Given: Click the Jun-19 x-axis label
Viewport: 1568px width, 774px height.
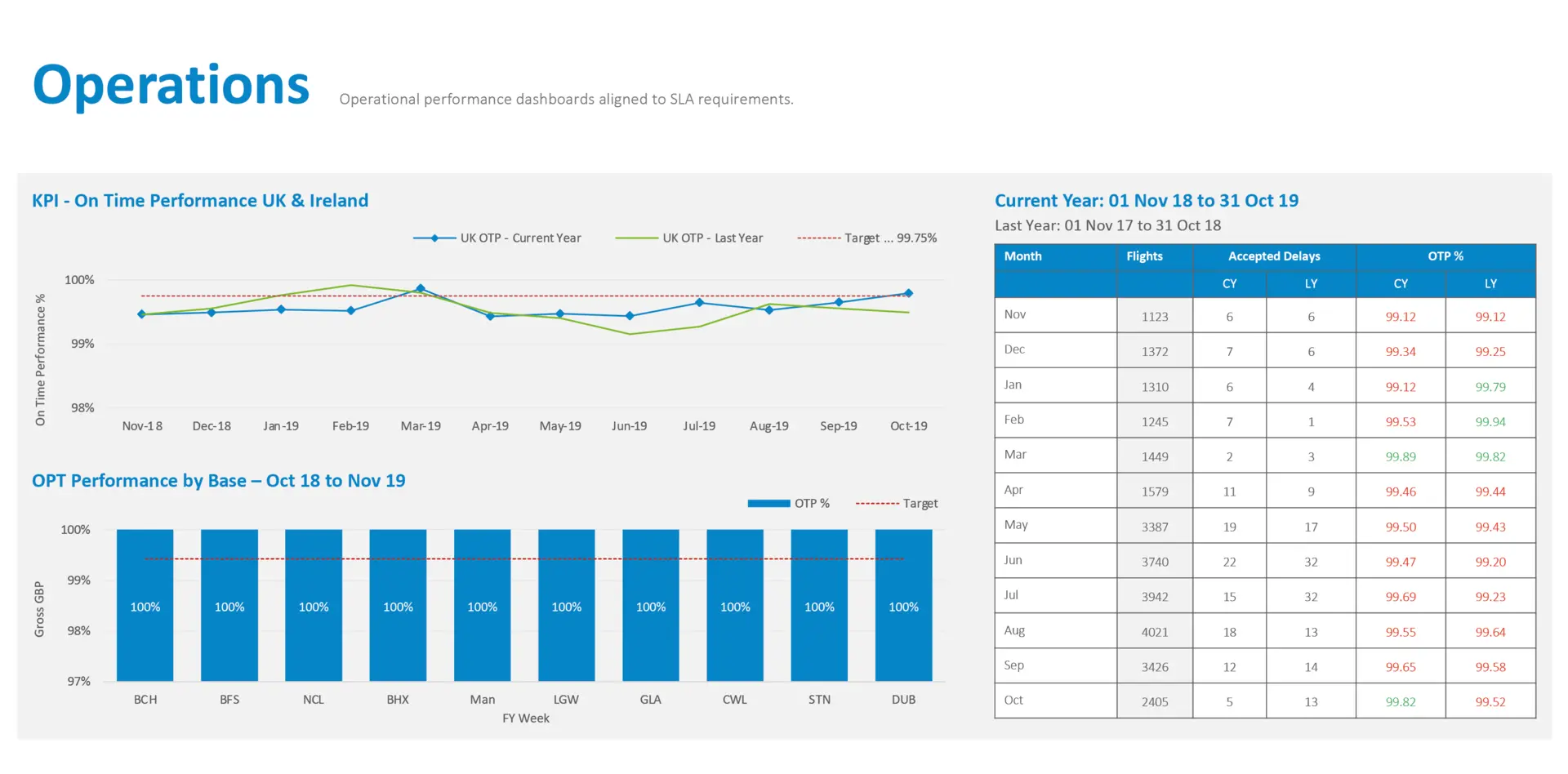Looking at the screenshot, I should (629, 426).
